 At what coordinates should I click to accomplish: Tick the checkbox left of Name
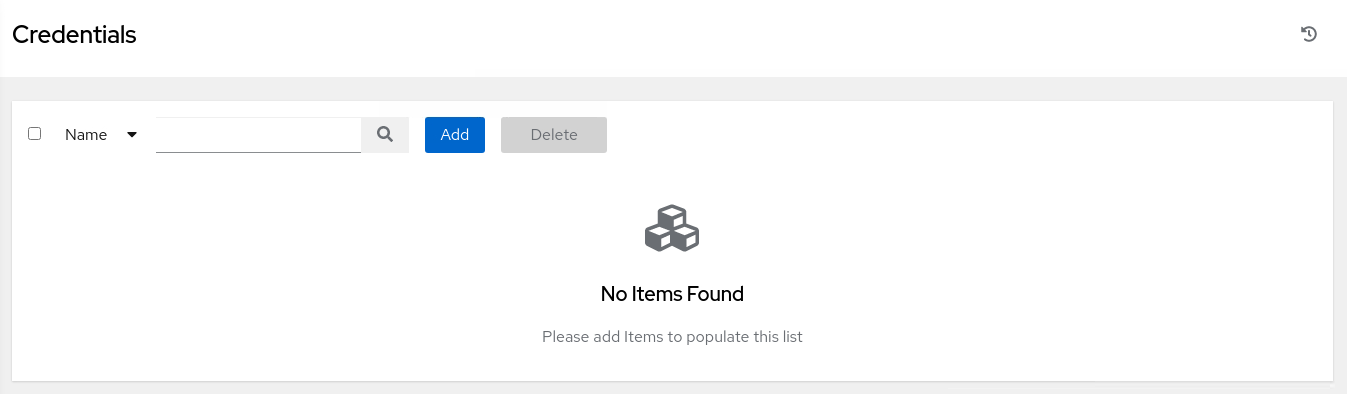(x=35, y=133)
